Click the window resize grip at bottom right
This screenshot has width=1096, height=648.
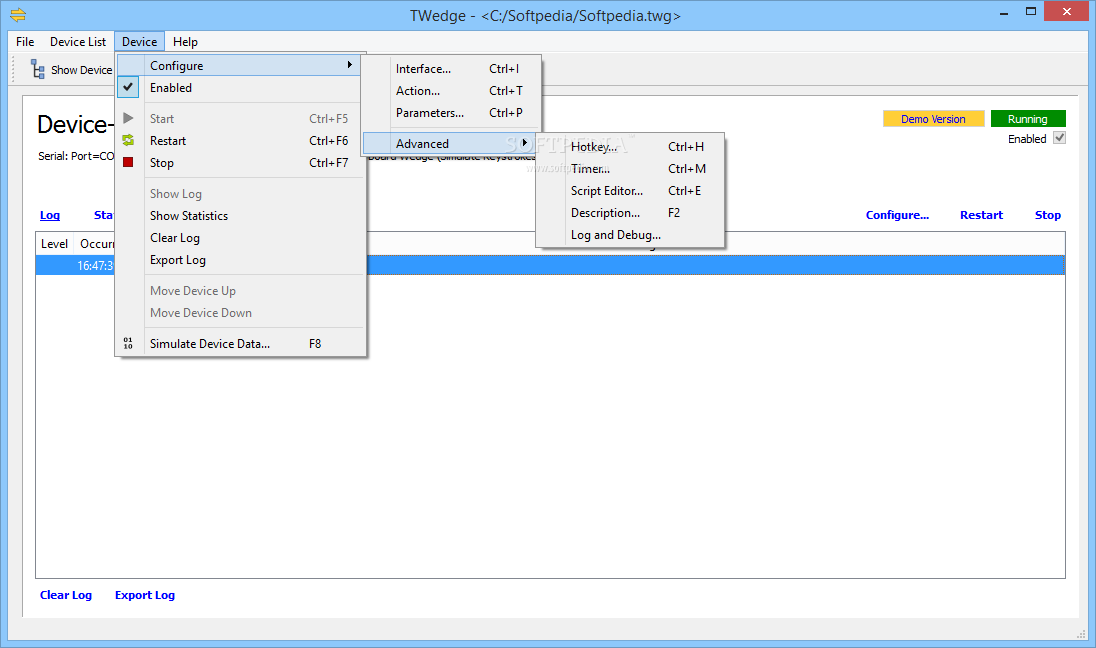[x=1081, y=634]
